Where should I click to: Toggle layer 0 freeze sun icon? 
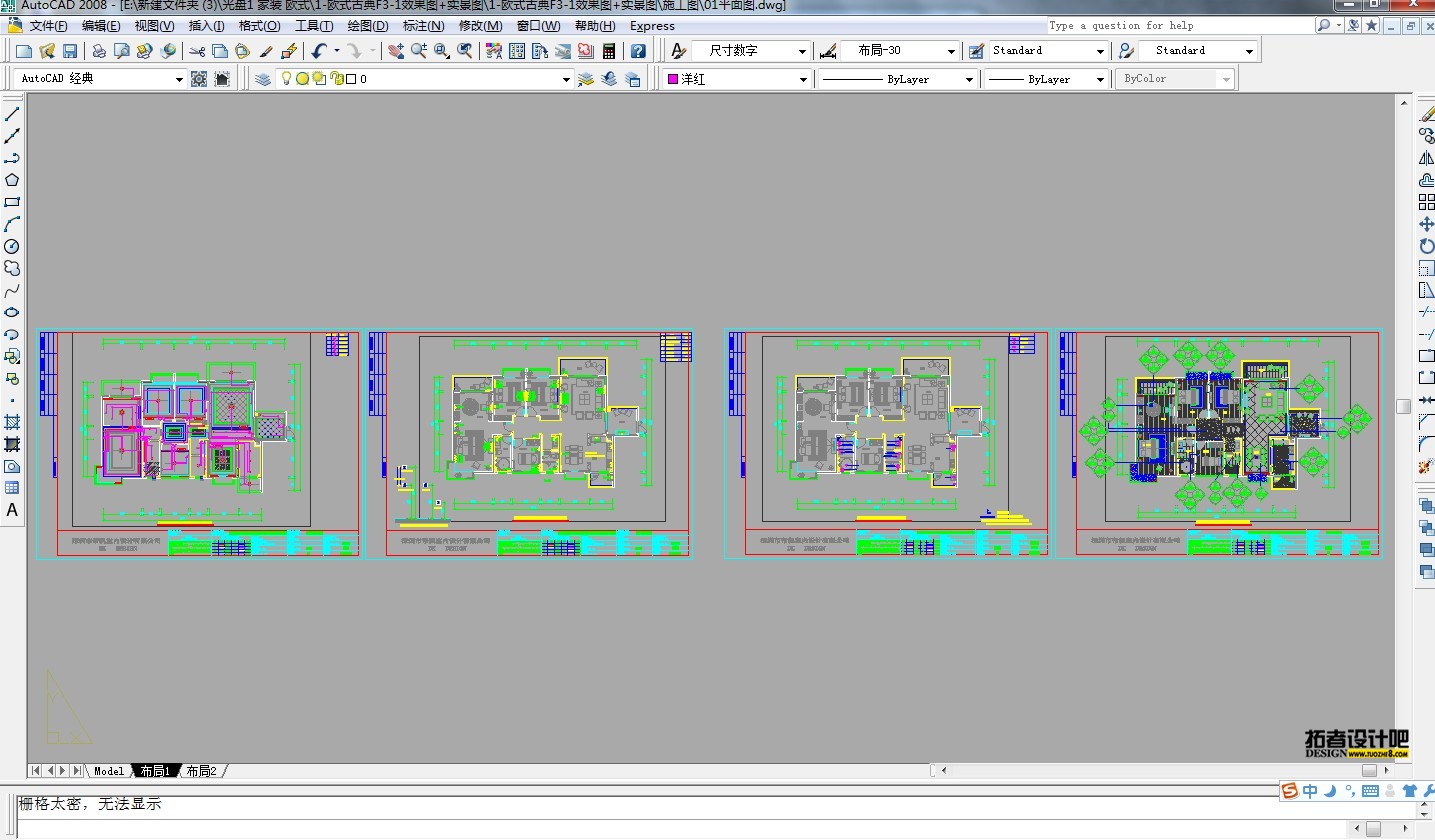[303, 79]
